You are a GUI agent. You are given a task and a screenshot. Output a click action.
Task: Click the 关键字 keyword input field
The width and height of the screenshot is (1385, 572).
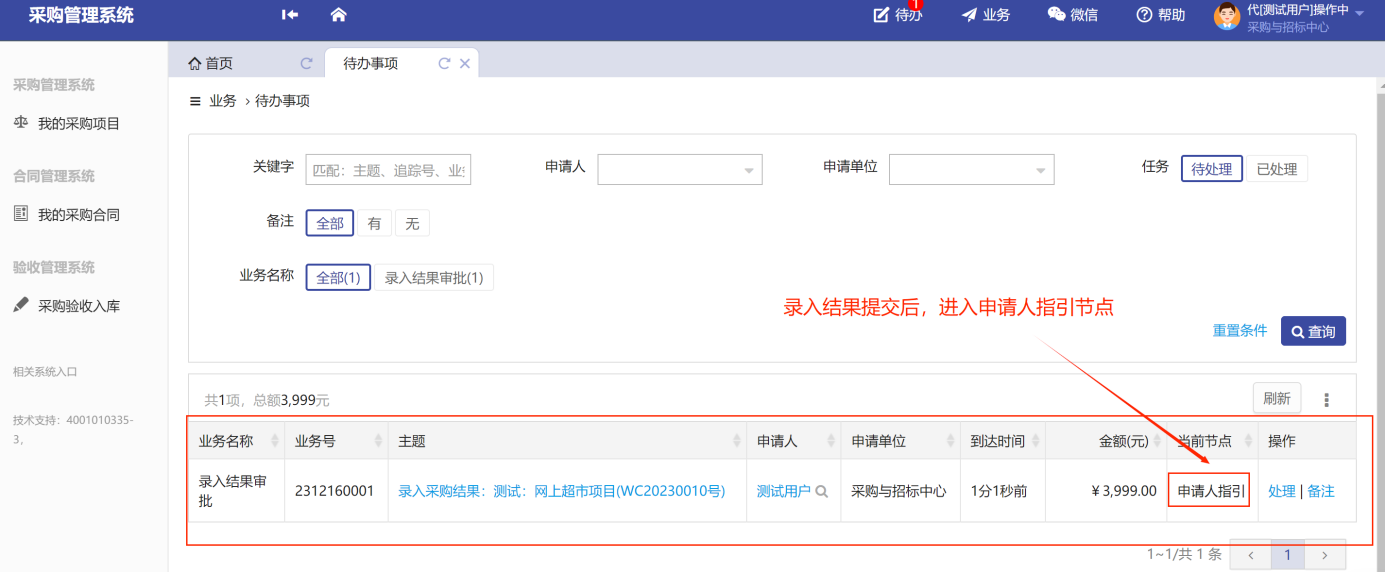point(388,170)
